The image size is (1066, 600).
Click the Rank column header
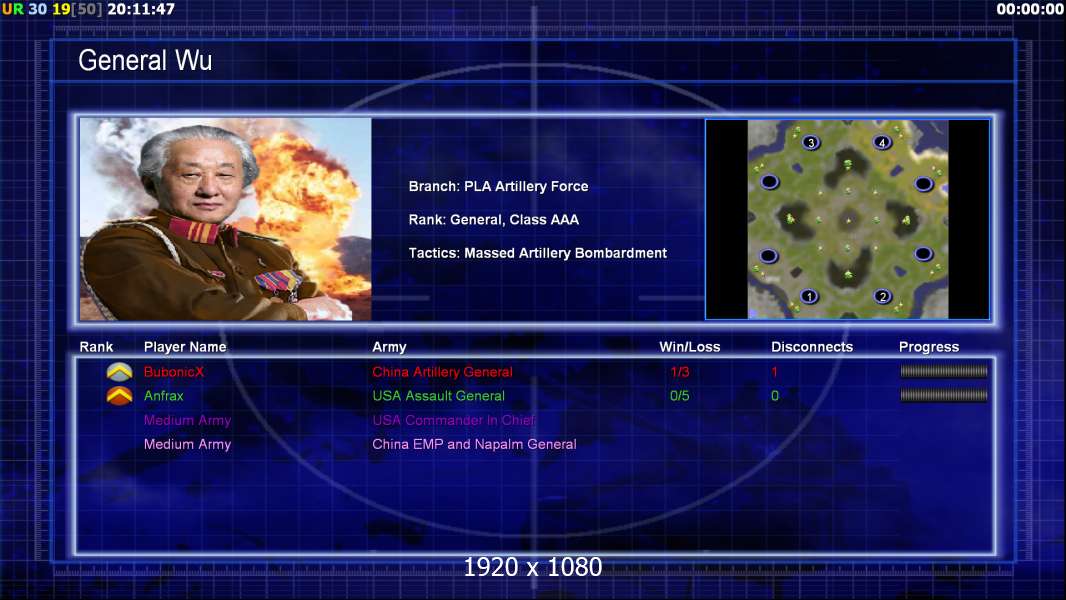[x=96, y=347]
